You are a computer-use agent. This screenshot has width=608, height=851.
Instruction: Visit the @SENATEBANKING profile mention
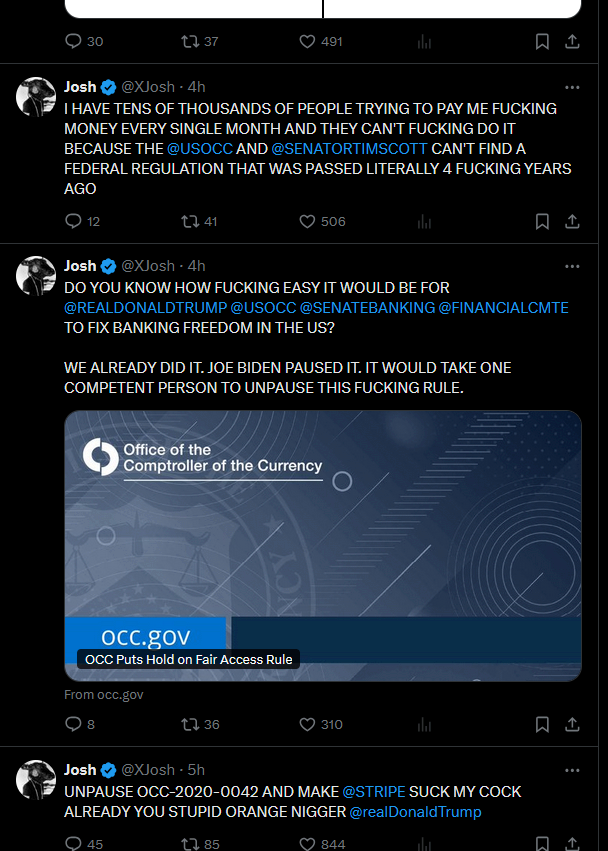click(367, 306)
